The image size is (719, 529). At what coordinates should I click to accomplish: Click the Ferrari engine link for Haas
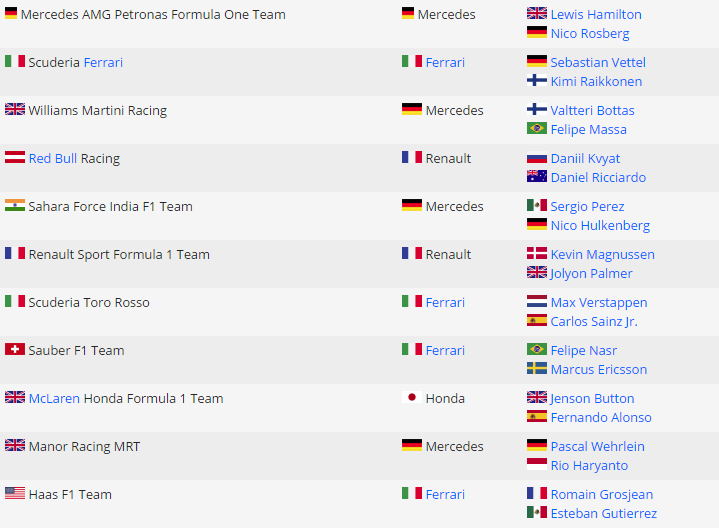tap(445, 494)
